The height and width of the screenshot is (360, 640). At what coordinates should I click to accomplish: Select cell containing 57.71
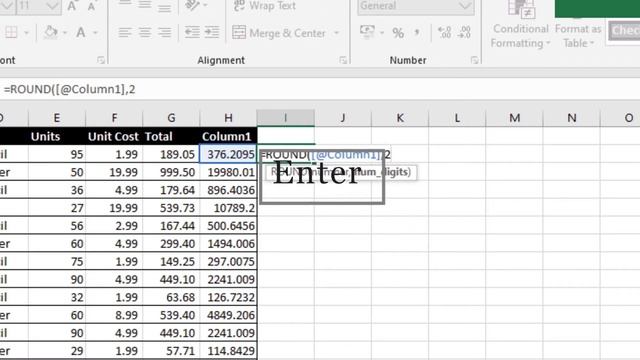(x=171, y=351)
